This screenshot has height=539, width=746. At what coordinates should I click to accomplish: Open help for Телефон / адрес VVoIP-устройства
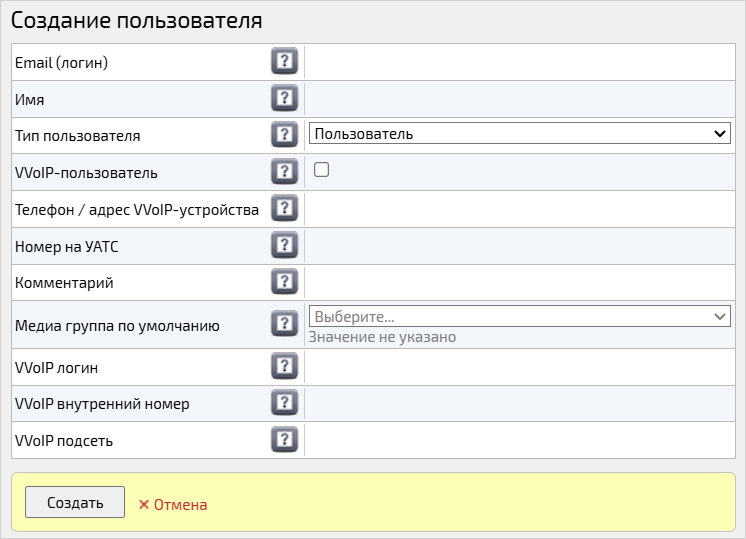coord(285,209)
